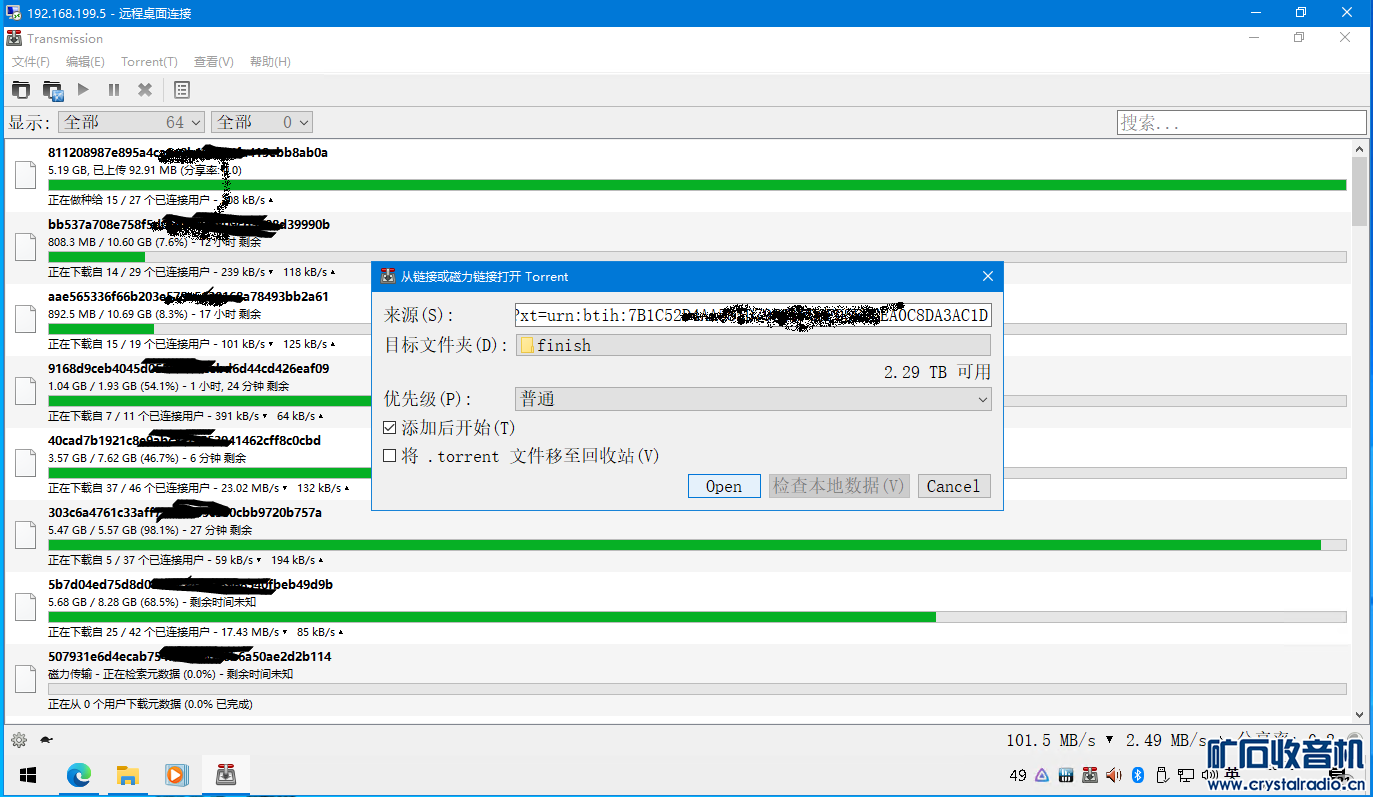Choose destination via the finish folder selector

point(753,345)
